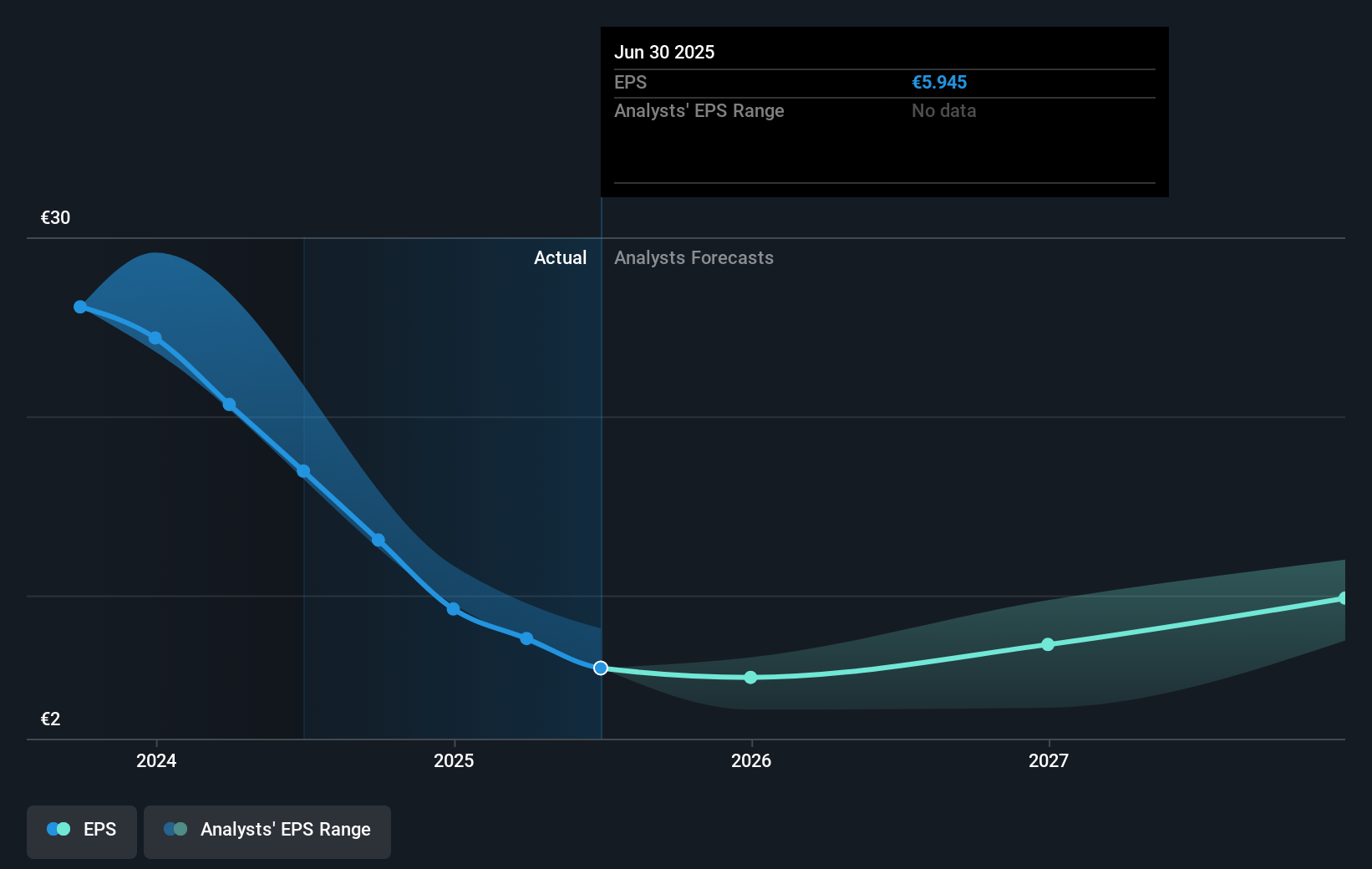Open the Actual section of the chart
The width and height of the screenshot is (1372, 869).
[560, 257]
